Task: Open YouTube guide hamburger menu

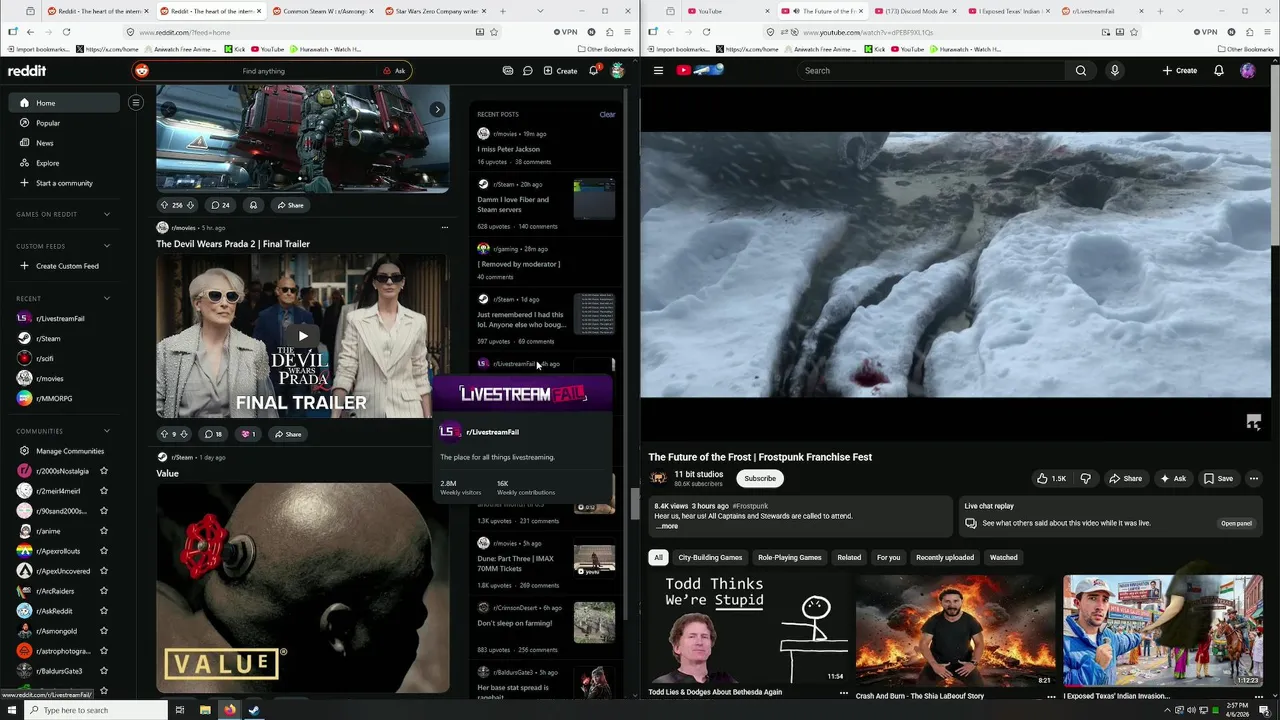Action: coord(658,71)
